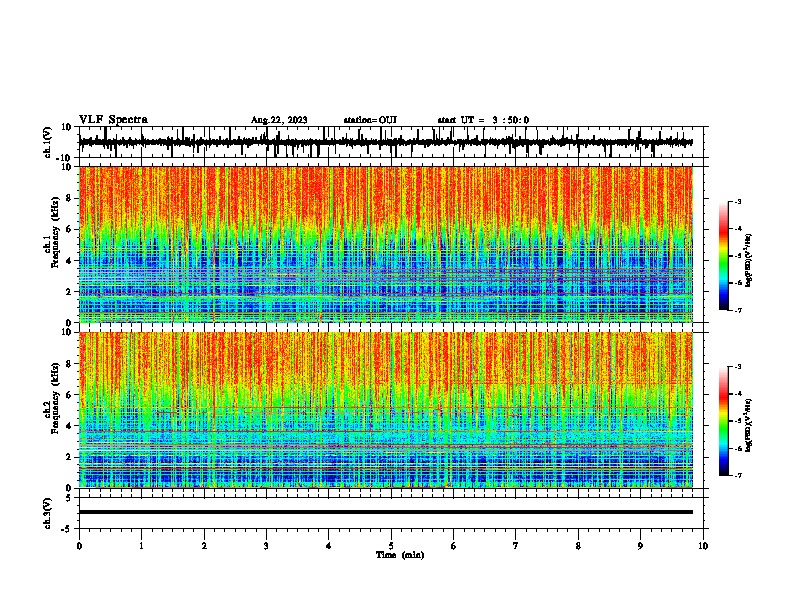Click the time axis tick label '7'
This screenshot has height=612, width=792.
[516, 546]
